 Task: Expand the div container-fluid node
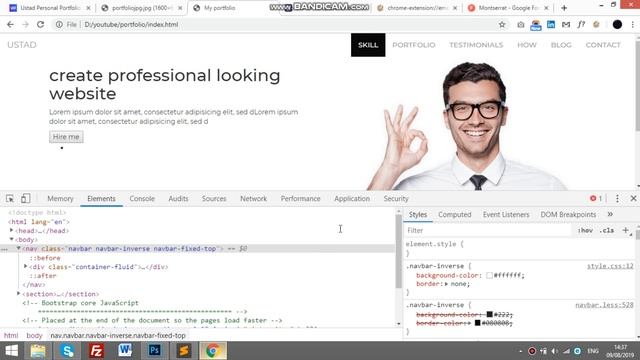point(25,267)
